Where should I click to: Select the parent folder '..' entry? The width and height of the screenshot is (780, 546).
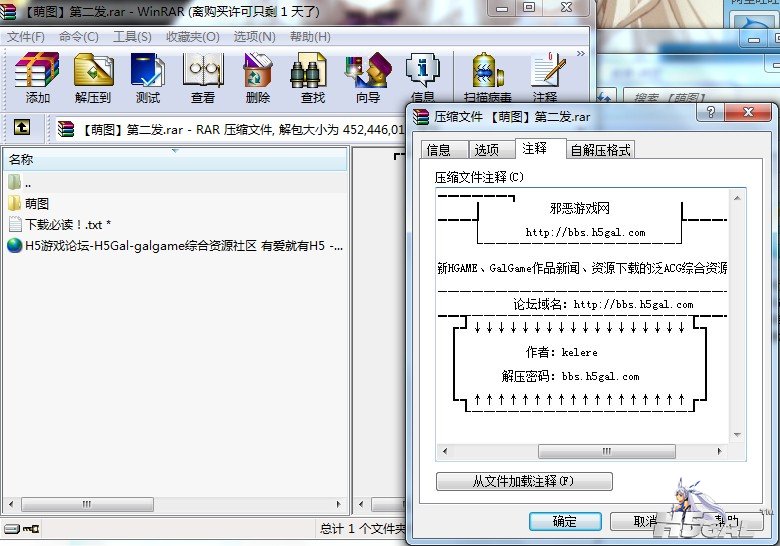tap(20, 182)
